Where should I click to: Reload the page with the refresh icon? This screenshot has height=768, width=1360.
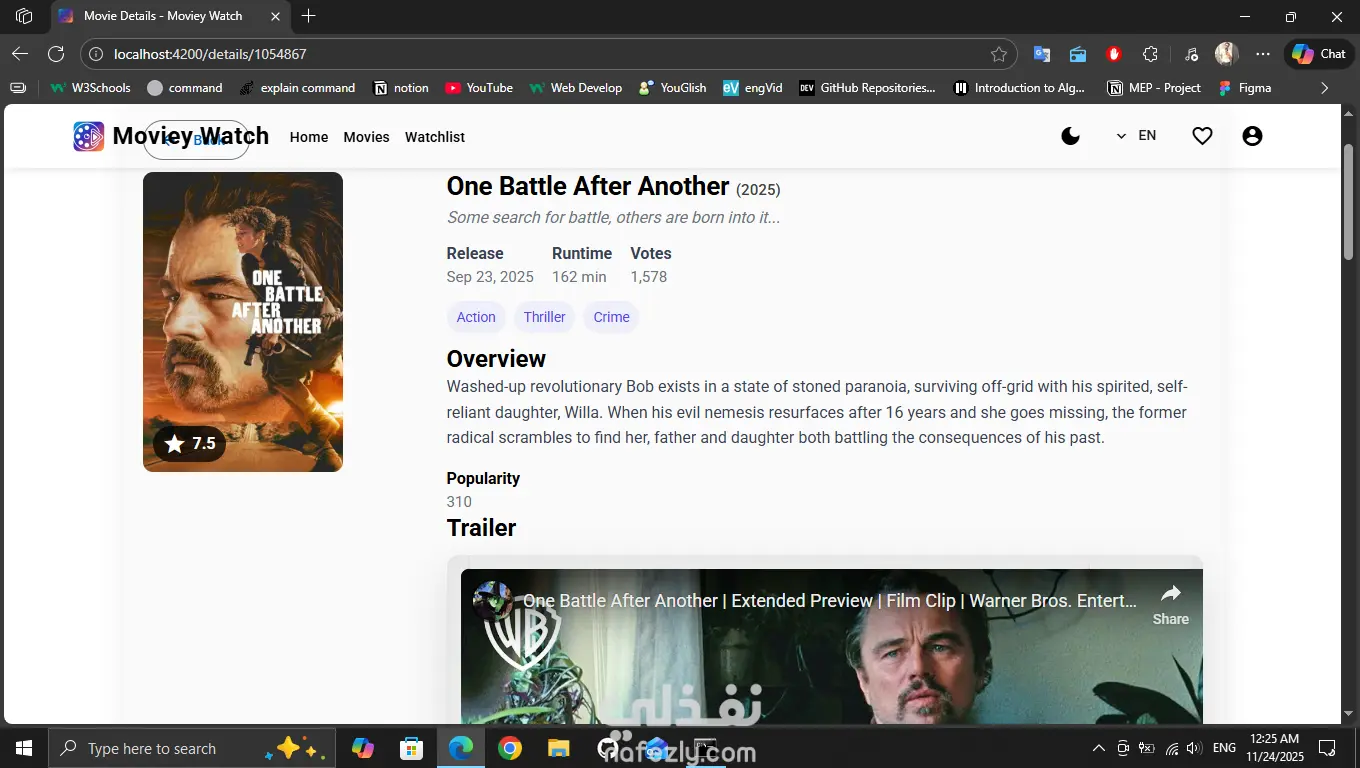click(56, 54)
